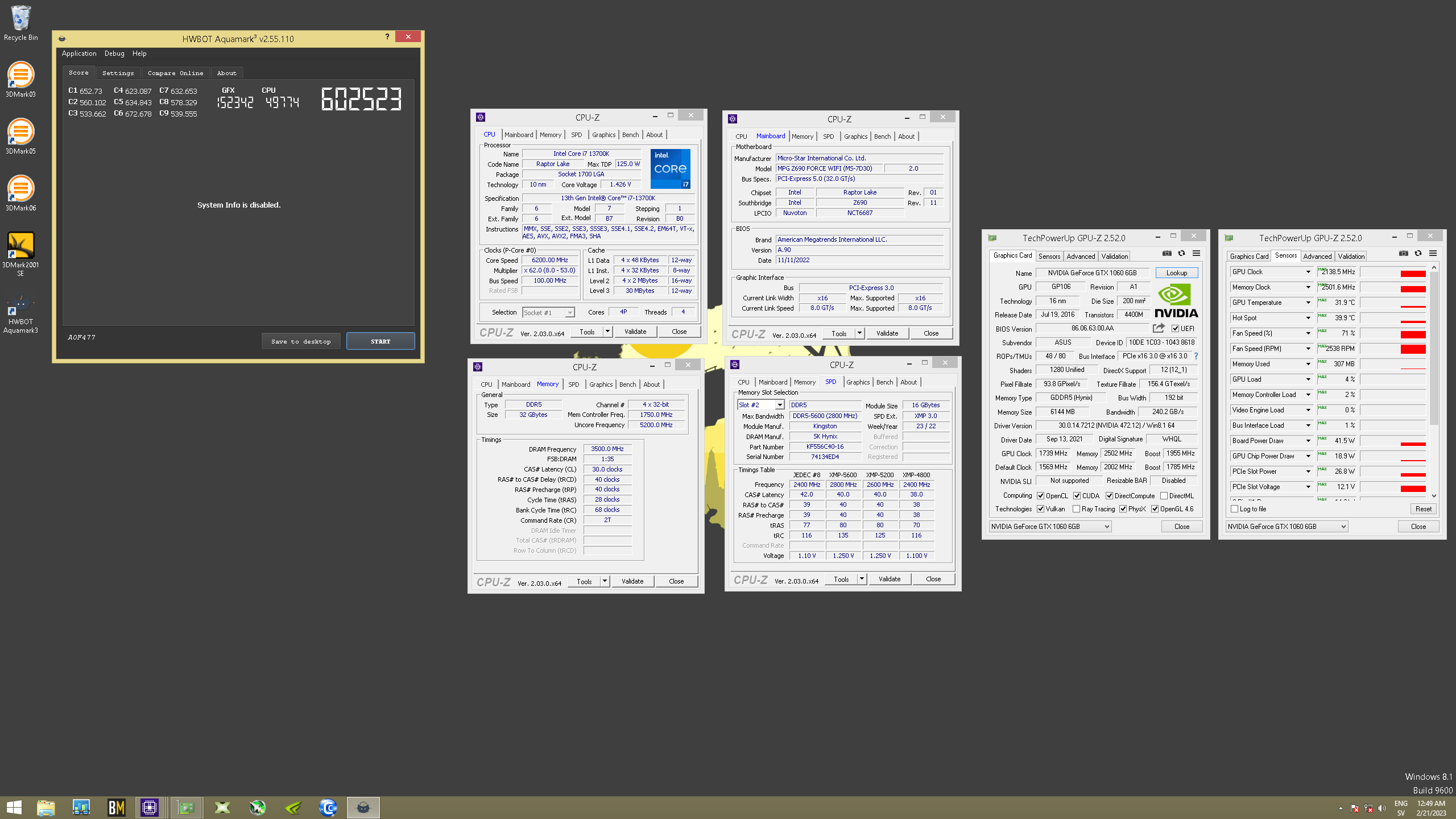Click the PCIe Slot Voltage sensor graph
1456x819 pixels.
tap(1393, 487)
